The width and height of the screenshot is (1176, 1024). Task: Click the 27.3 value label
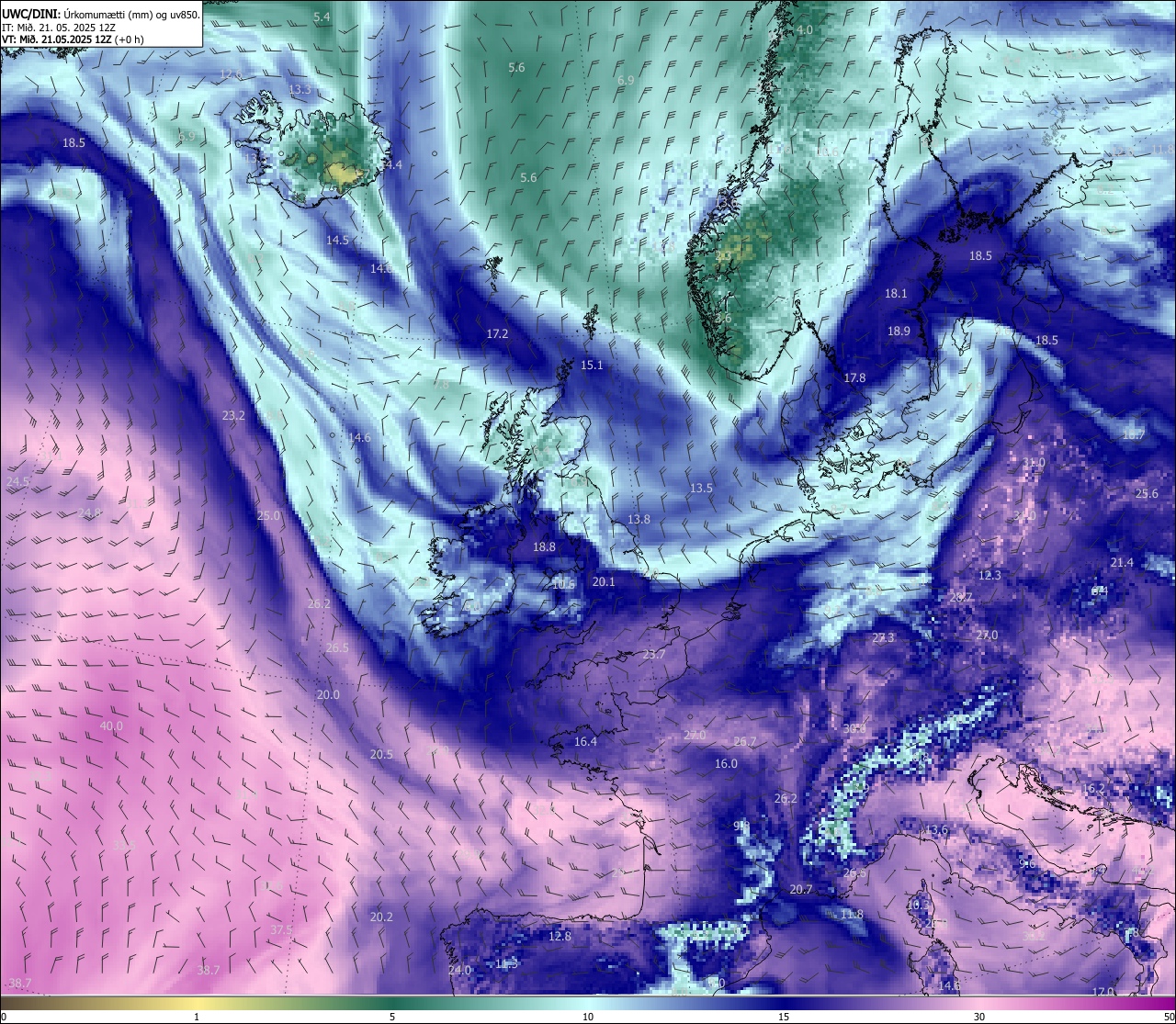(x=883, y=638)
